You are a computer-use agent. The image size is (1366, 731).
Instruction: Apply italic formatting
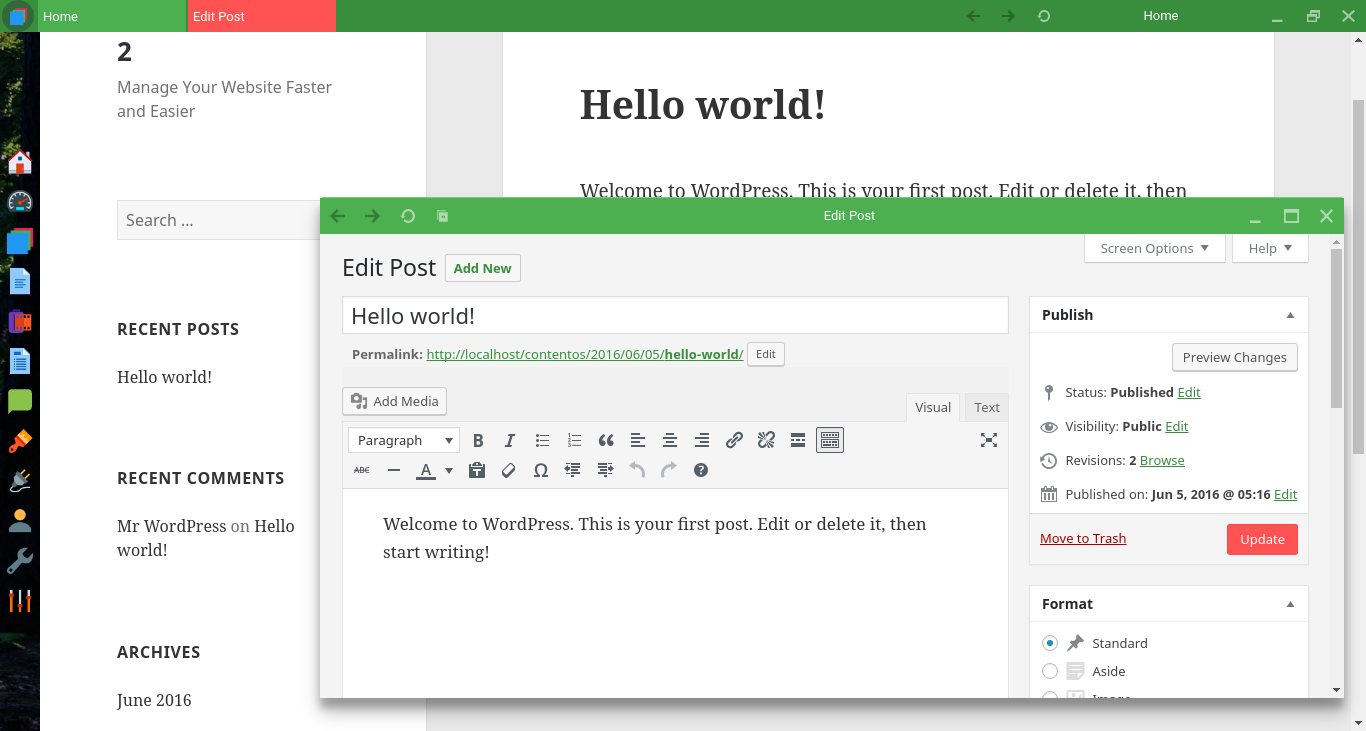pos(510,440)
